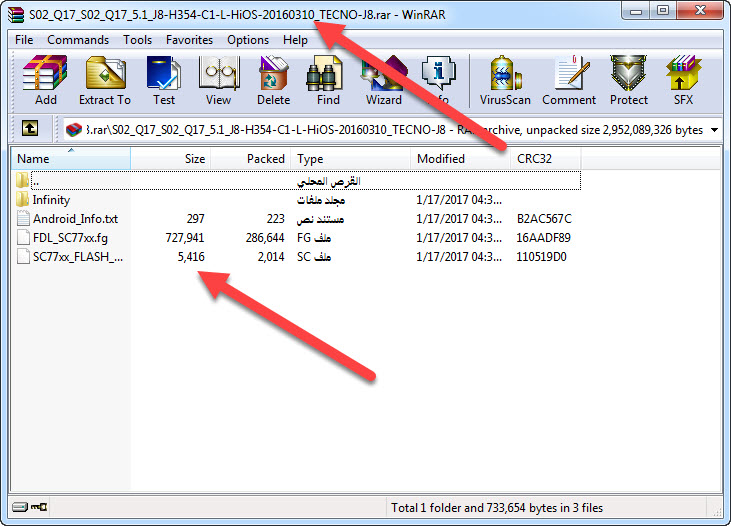Click the password key icon in status bar

click(x=39, y=507)
